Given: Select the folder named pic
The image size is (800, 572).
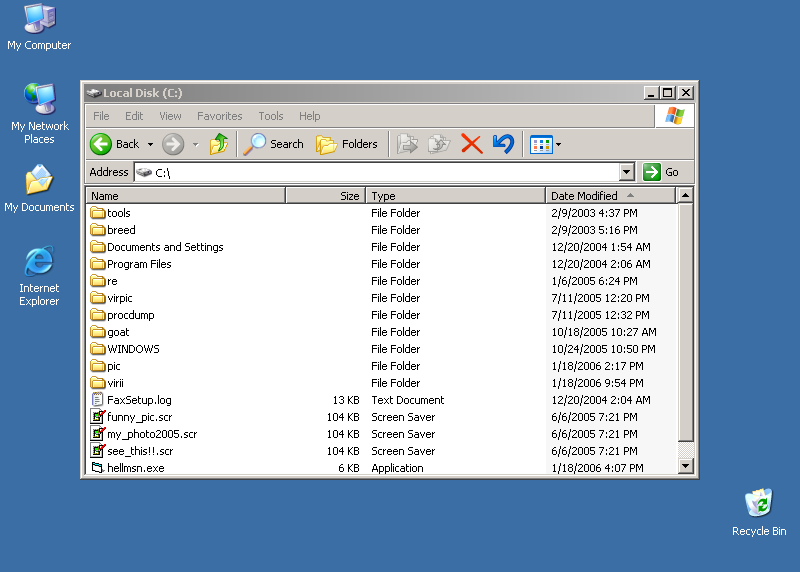Looking at the screenshot, I should click(105, 366).
